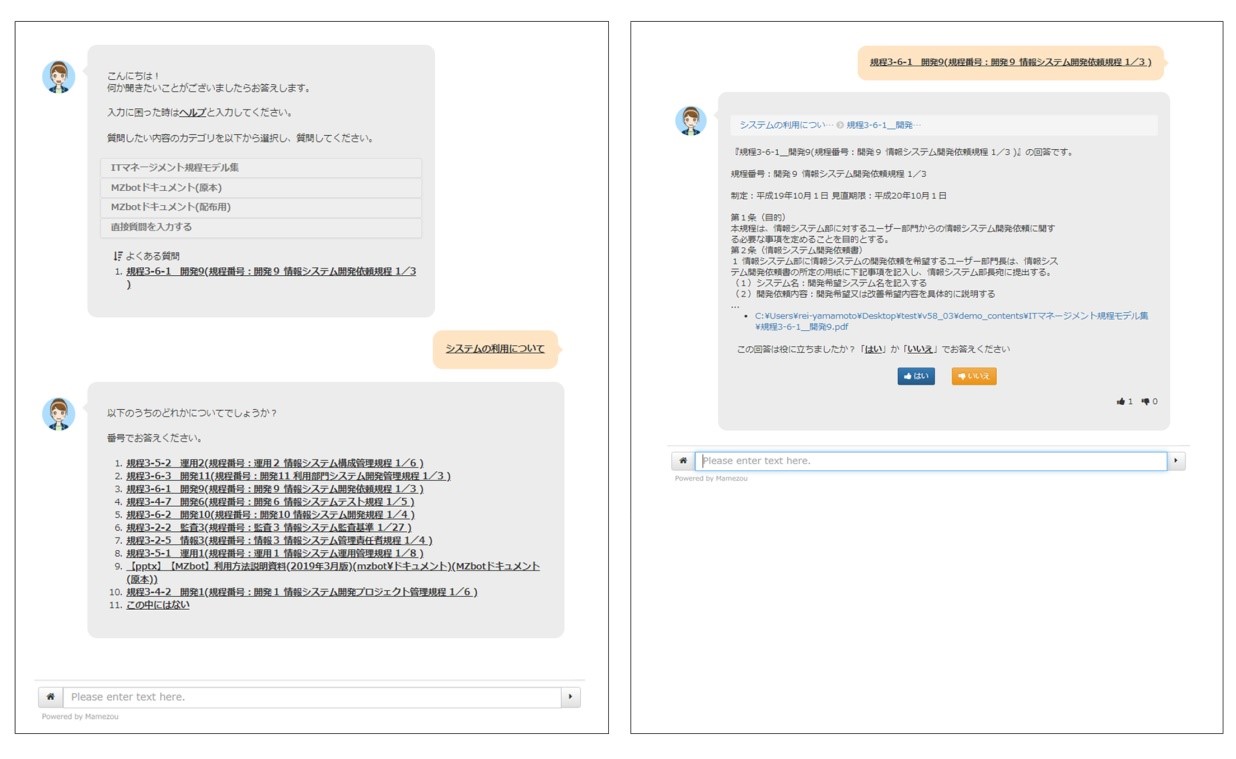1236x759 pixels.
Task: Click underlined はい text in feedback question
Action: (873, 349)
